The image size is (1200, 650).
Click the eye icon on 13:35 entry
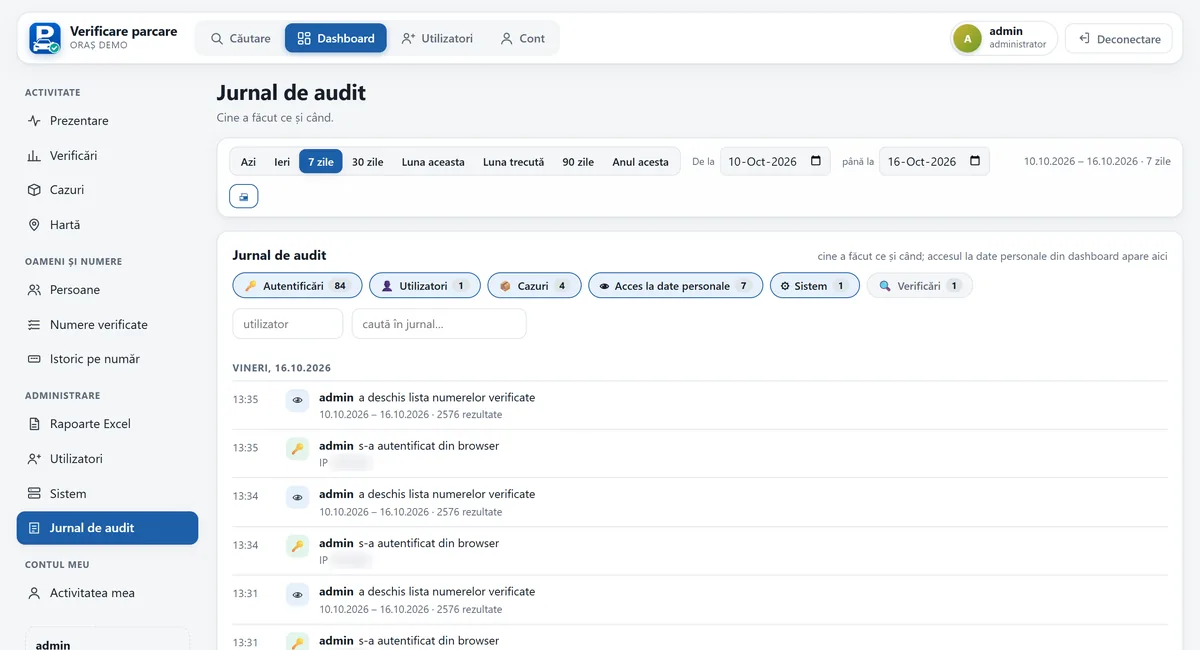pyautogui.click(x=297, y=399)
